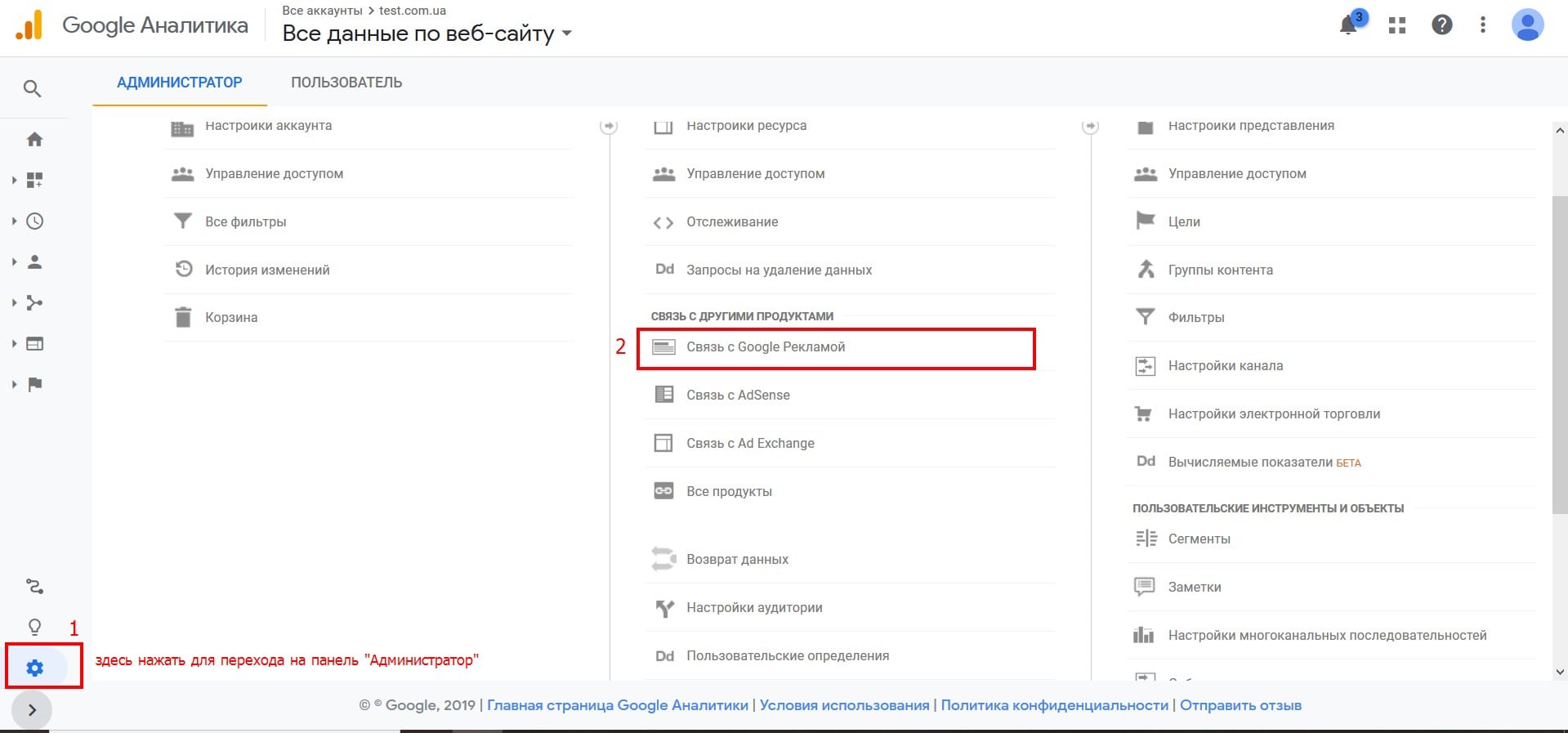Expand the sidebar with bottom chevron
1568x733 pixels.
coord(32,709)
